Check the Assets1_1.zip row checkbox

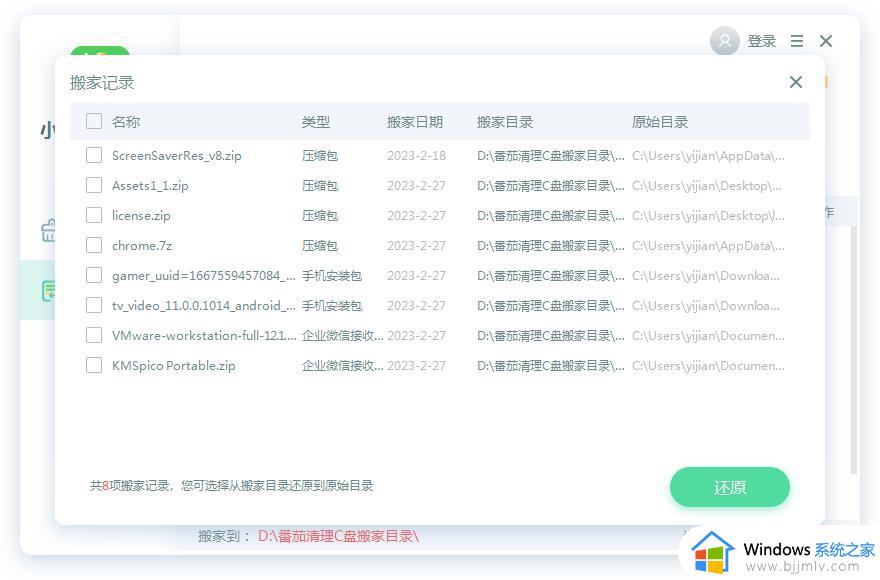(x=94, y=185)
